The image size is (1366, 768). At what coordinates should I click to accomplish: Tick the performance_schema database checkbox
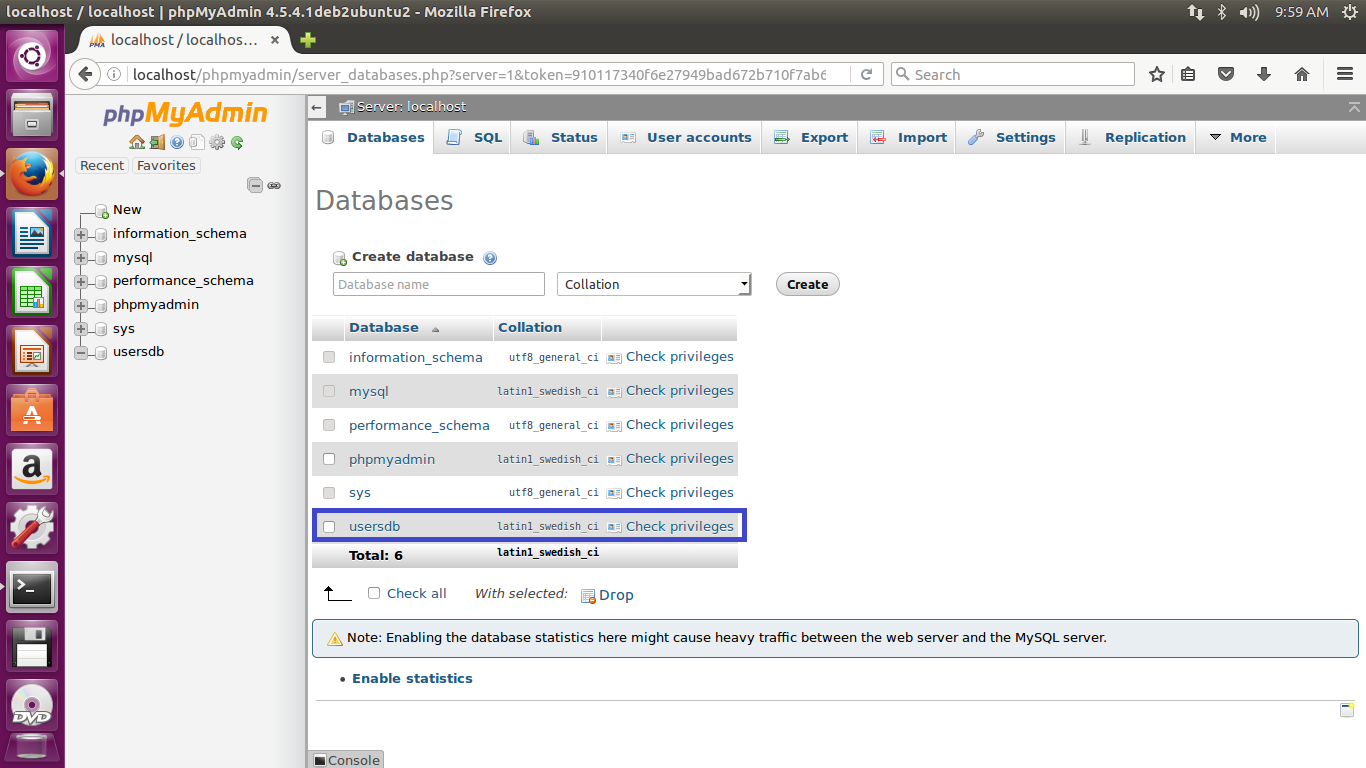tap(329, 425)
